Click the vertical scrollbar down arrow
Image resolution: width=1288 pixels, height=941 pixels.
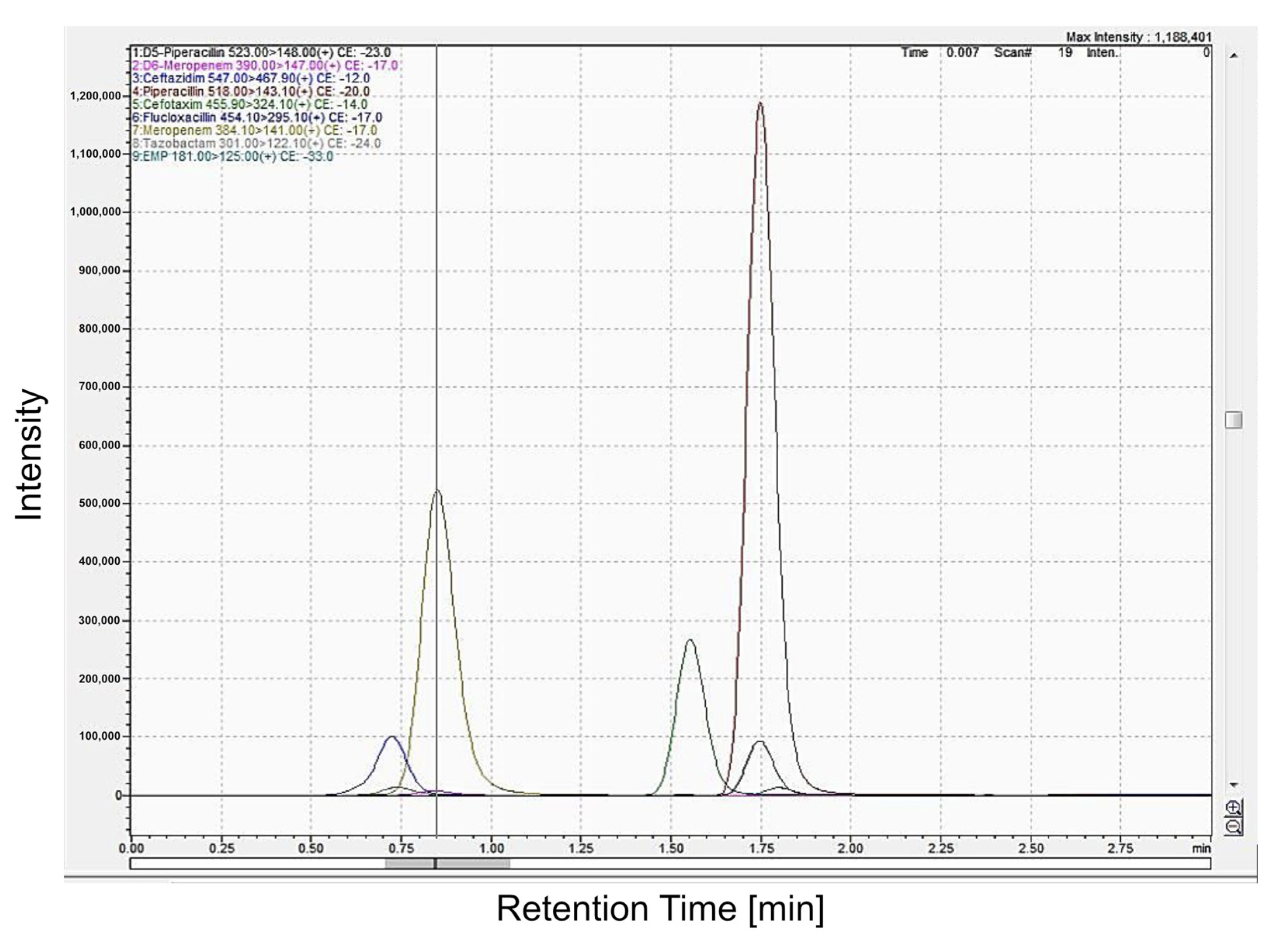1234,785
